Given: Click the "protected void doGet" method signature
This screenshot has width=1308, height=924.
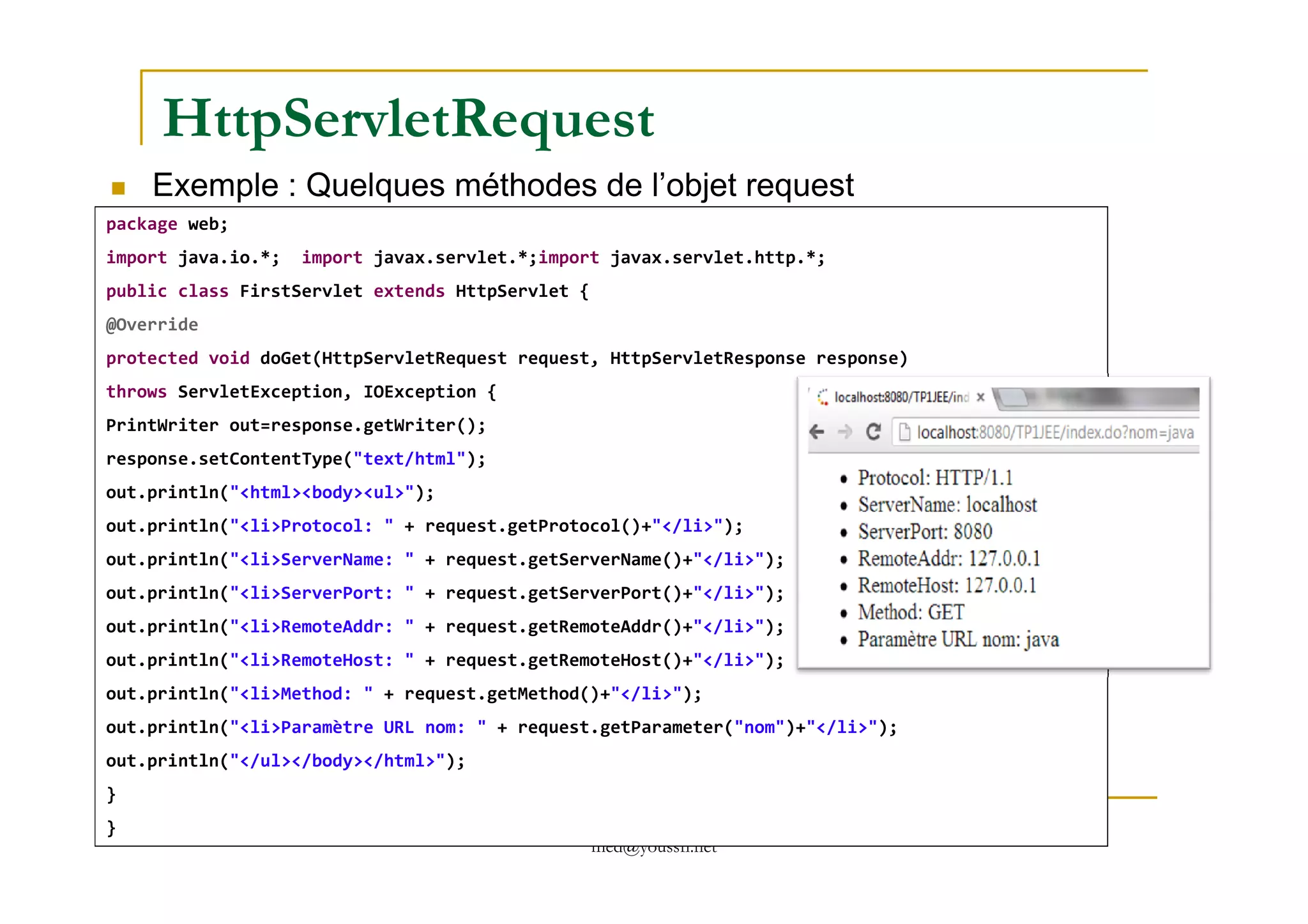Looking at the screenshot, I should pos(507,358).
